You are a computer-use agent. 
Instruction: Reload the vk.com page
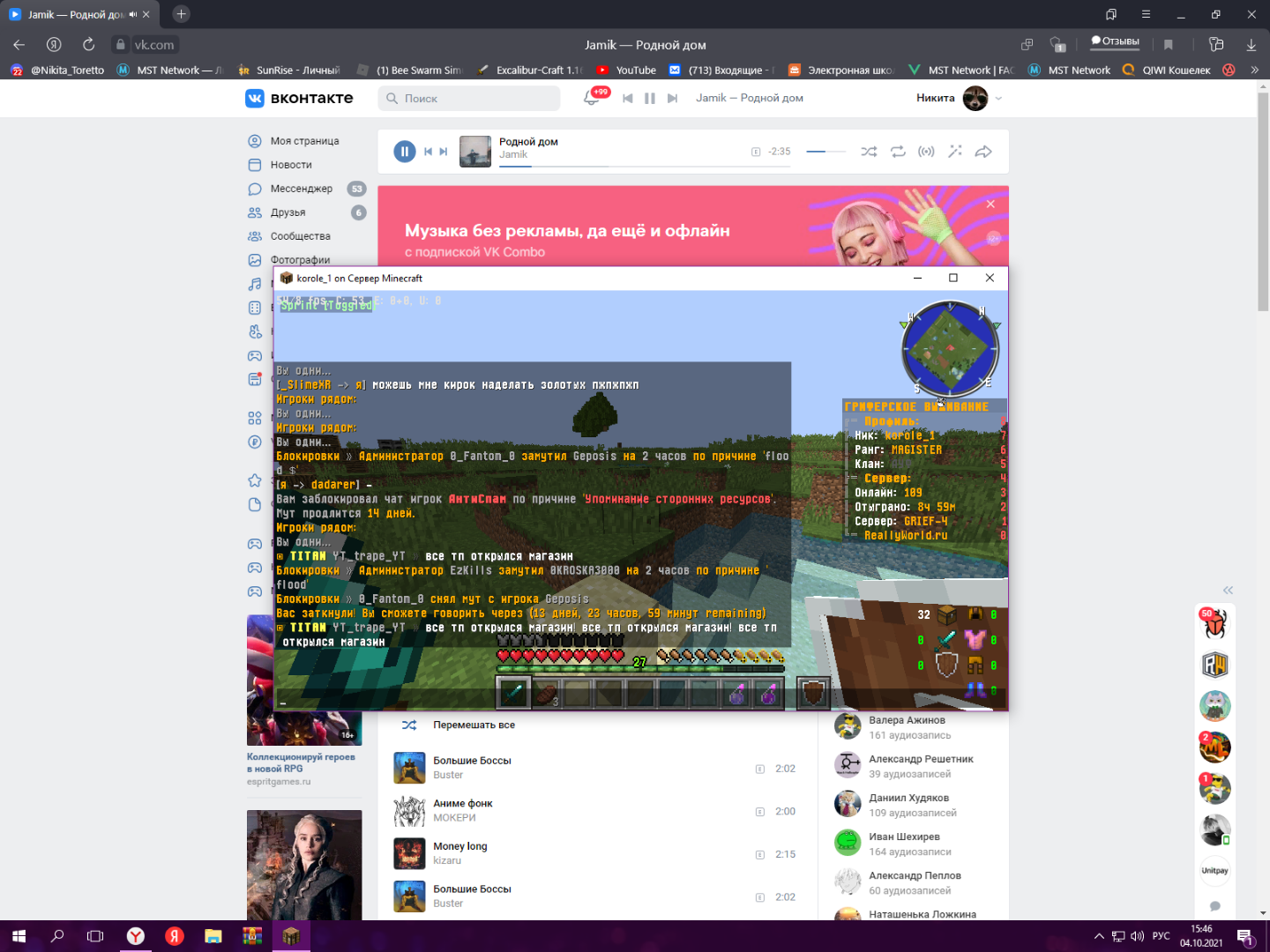coord(88,45)
